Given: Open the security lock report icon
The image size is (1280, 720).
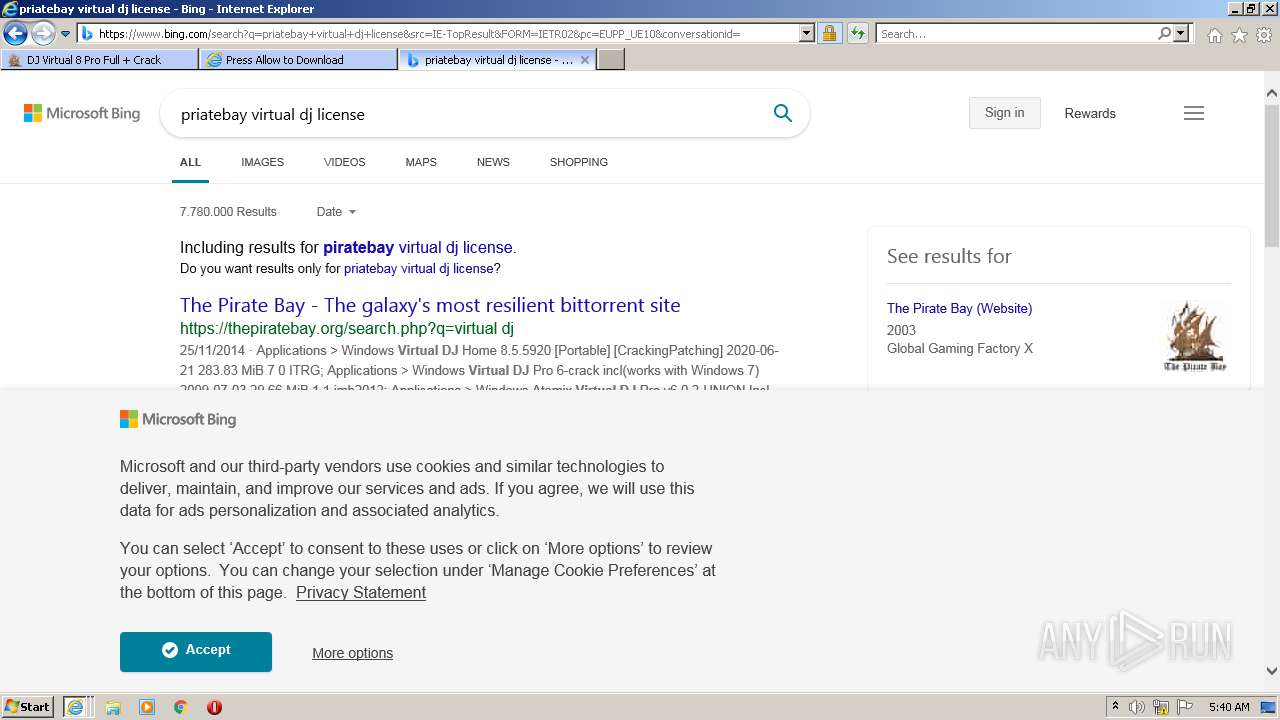Looking at the screenshot, I should tap(829, 33).
